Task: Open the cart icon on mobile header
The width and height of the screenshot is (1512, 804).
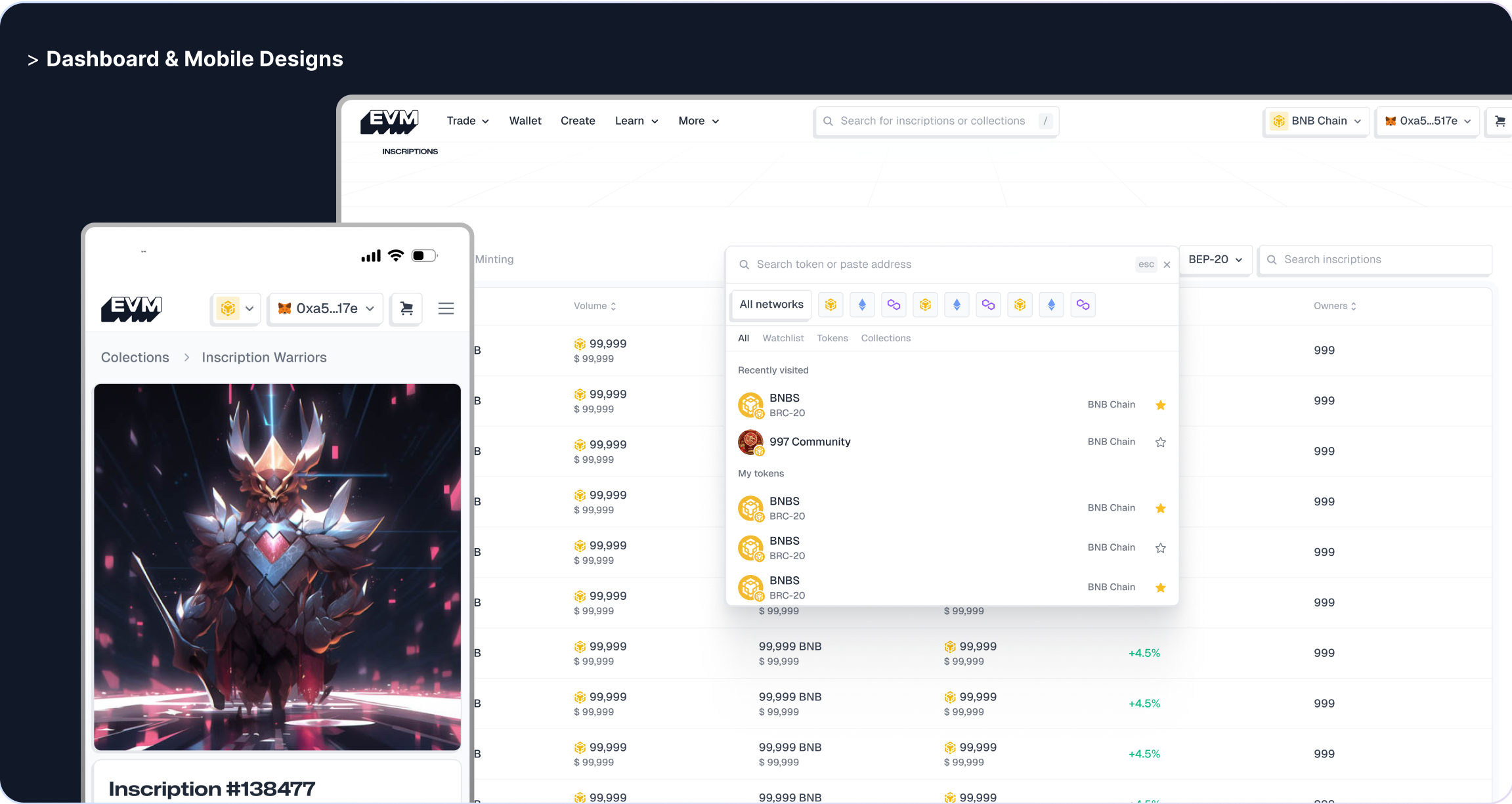Action: pos(406,308)
